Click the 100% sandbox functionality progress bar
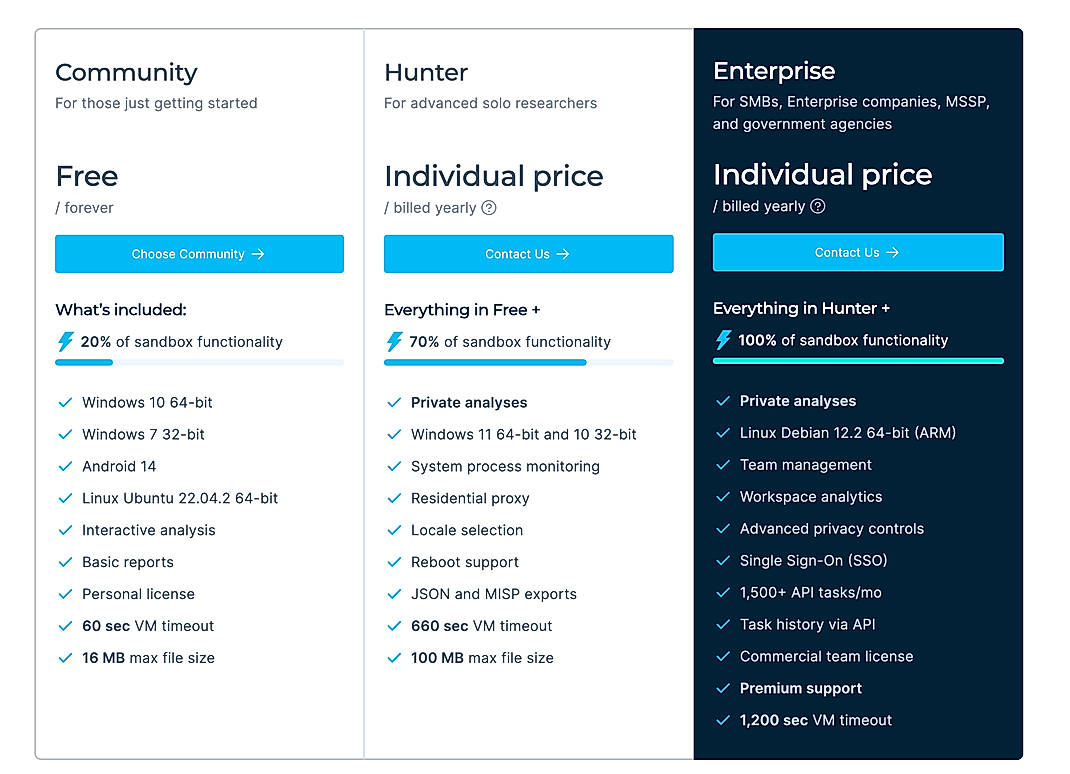This screenshot has height=774, width=1070. pyautogui.click(x=858, y=362)
